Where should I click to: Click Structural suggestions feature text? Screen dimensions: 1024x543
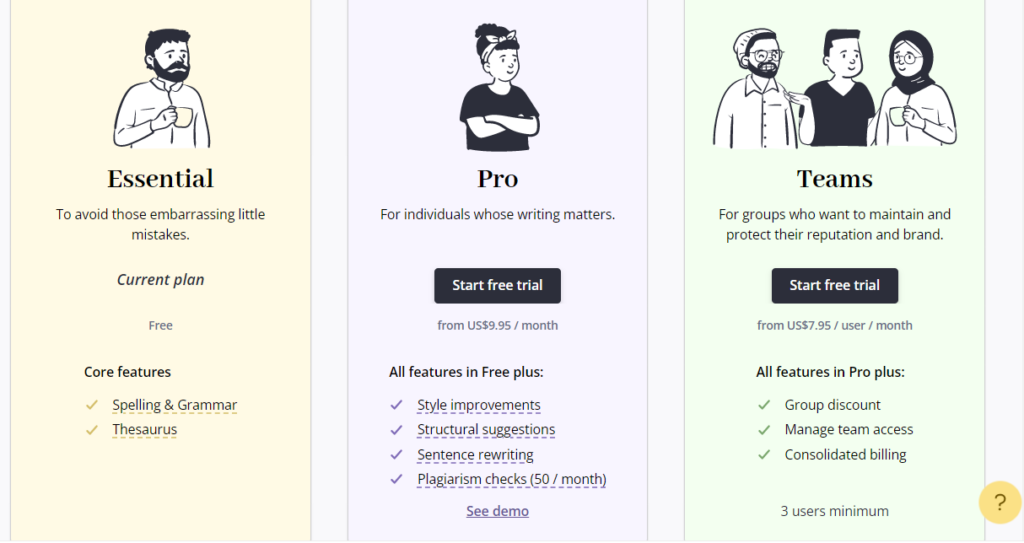[485, 430]
